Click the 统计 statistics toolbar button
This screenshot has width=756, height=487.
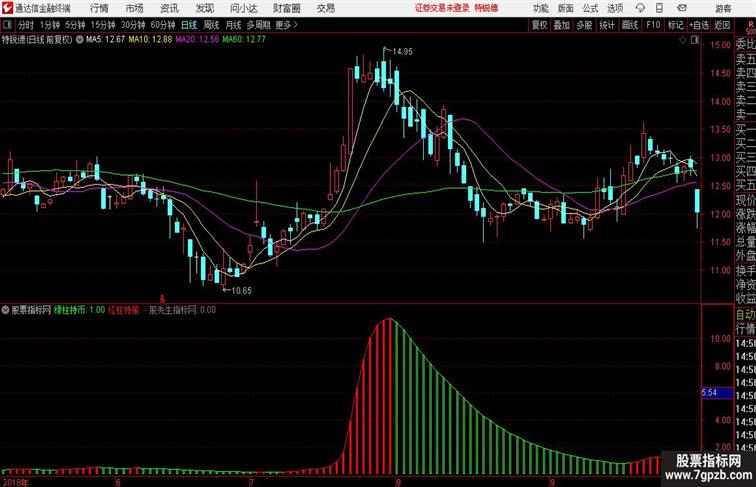pyautogui.click(x=607, y=25)
